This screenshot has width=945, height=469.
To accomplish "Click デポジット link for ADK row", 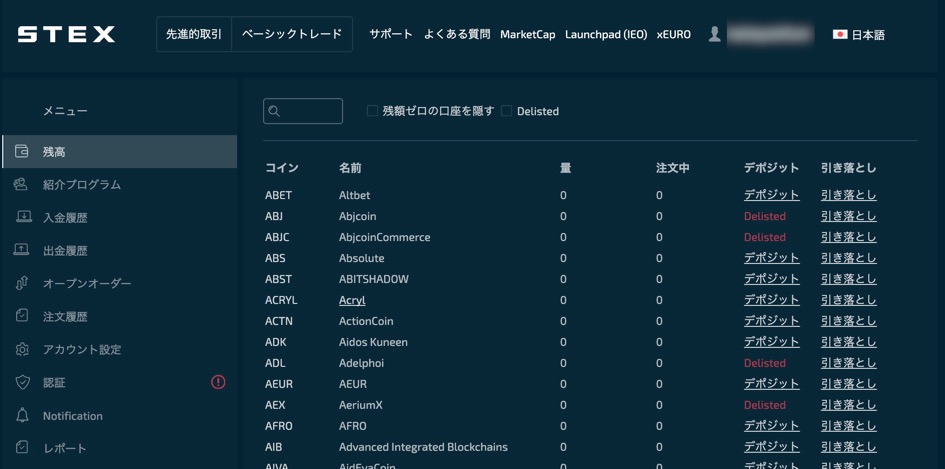I will (771, 342).
